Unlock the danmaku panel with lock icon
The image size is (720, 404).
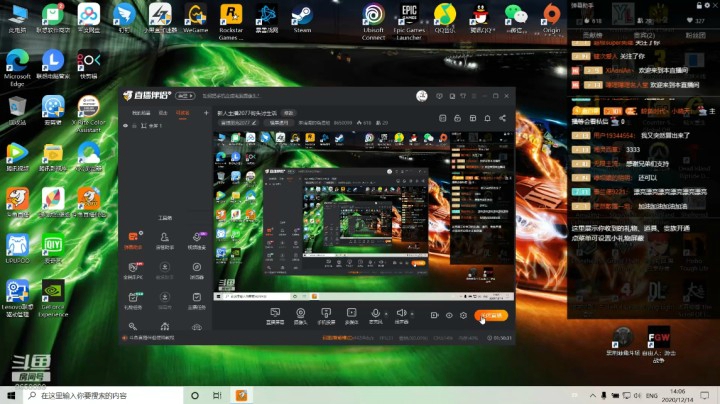click(x=699, y=6)
